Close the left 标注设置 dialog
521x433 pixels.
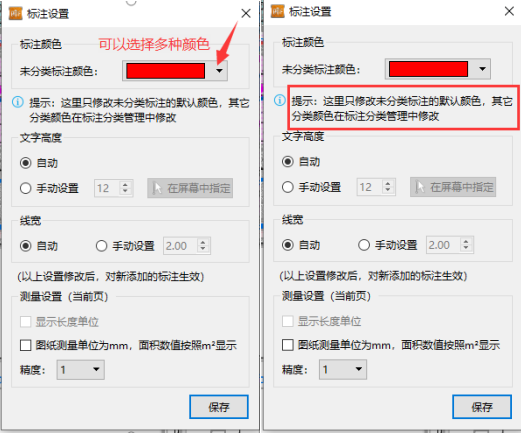pos(246,13)
